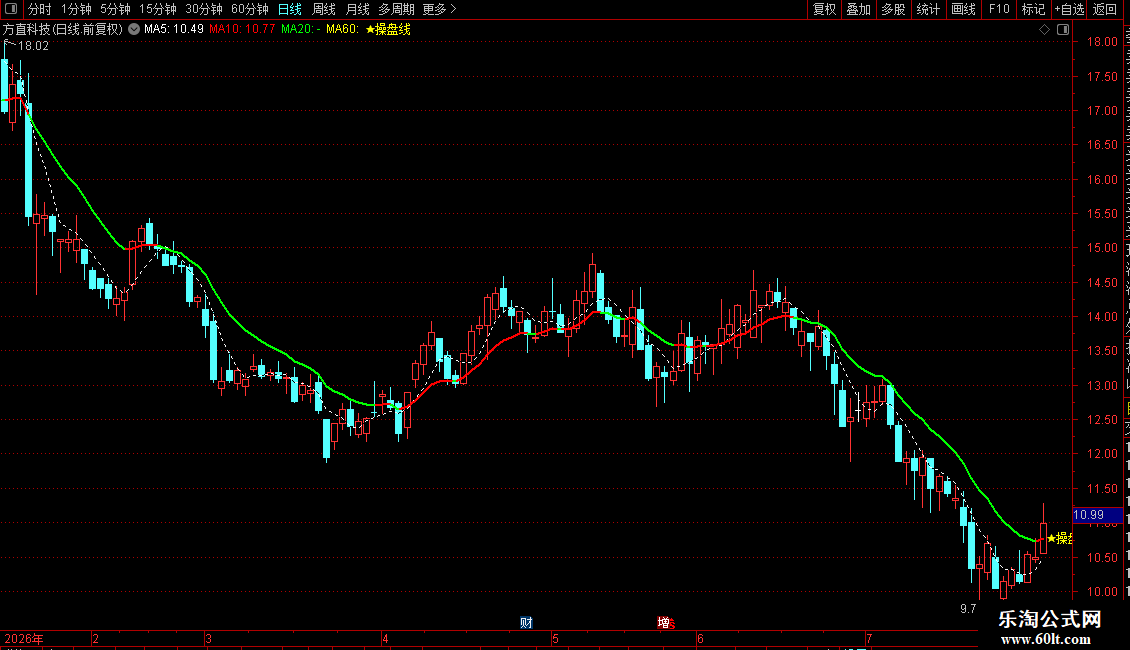Expand the 更多 periods menu
The image size is (1130, 650).
pyautogui.click(x=440, y=9)
